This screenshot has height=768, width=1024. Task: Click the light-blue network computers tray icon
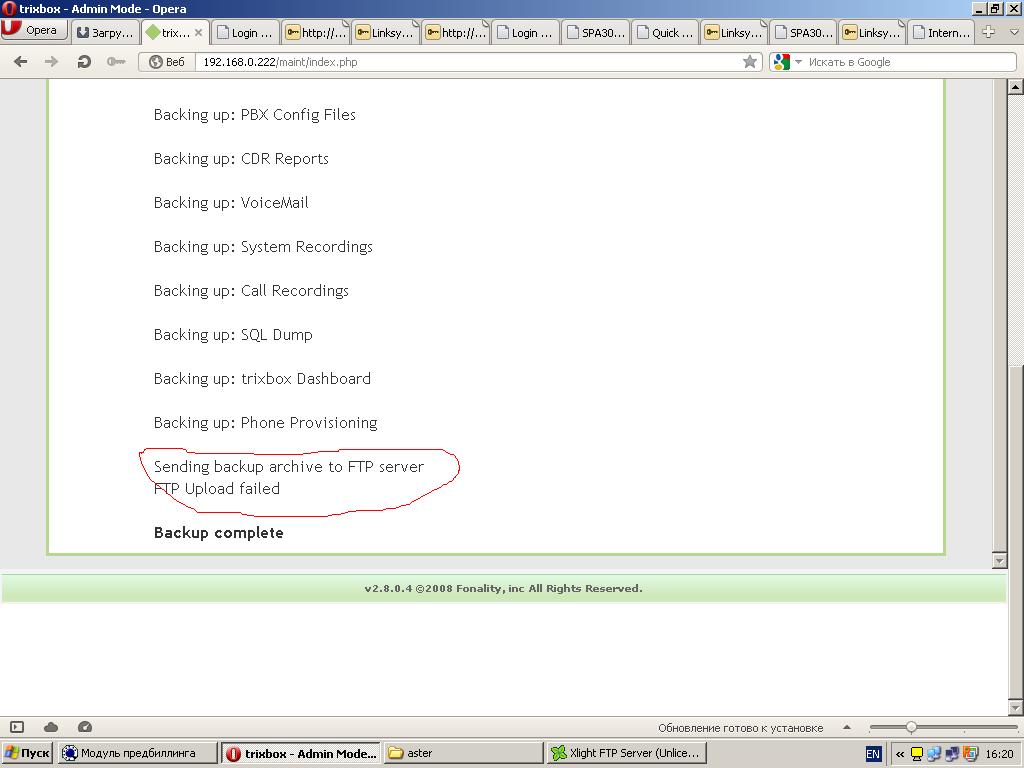pyautogui.click(x=935, y=754)
